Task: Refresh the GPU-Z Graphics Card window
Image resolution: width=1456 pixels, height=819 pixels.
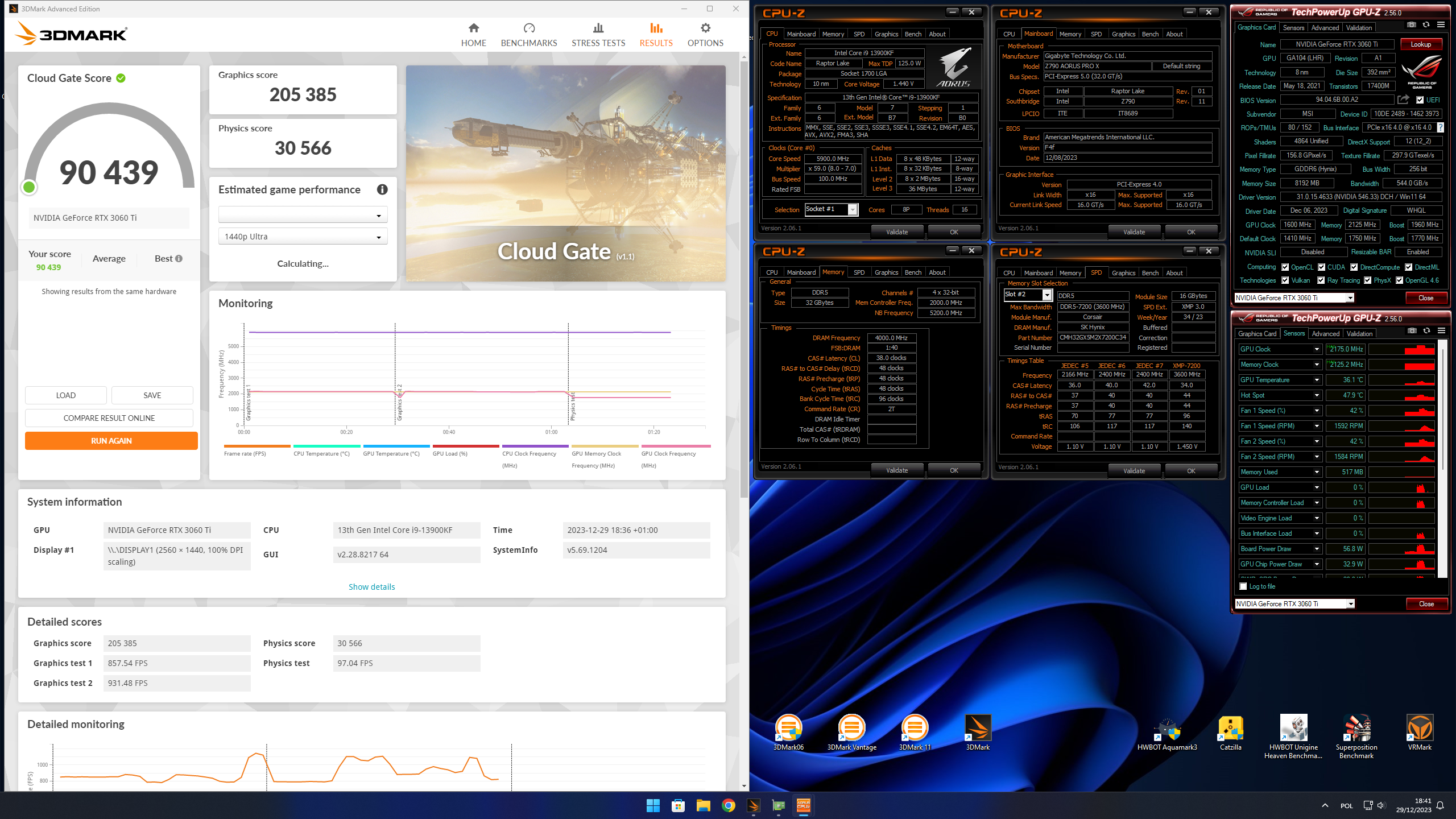Action: [1426, 25]
